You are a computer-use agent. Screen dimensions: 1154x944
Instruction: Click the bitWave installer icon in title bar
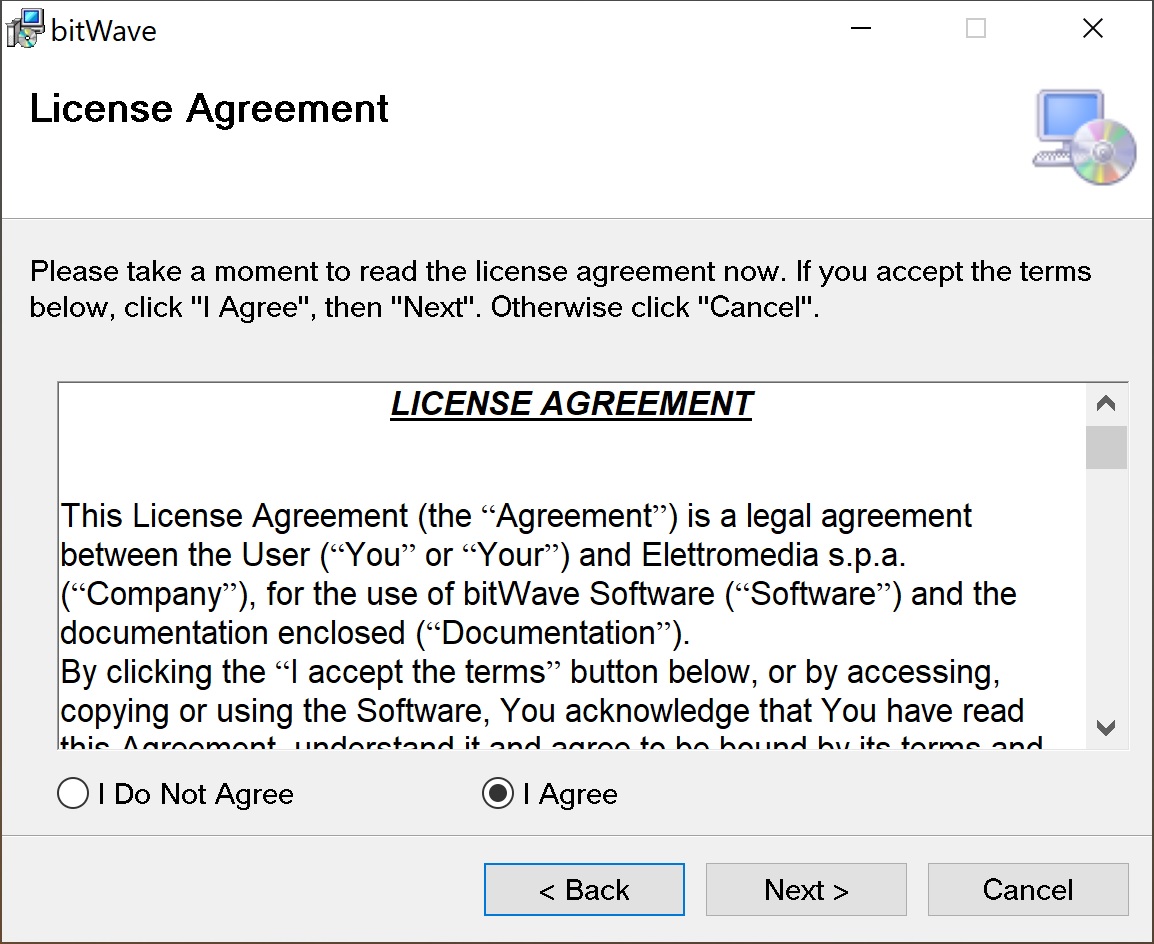[x=26, y=28]
